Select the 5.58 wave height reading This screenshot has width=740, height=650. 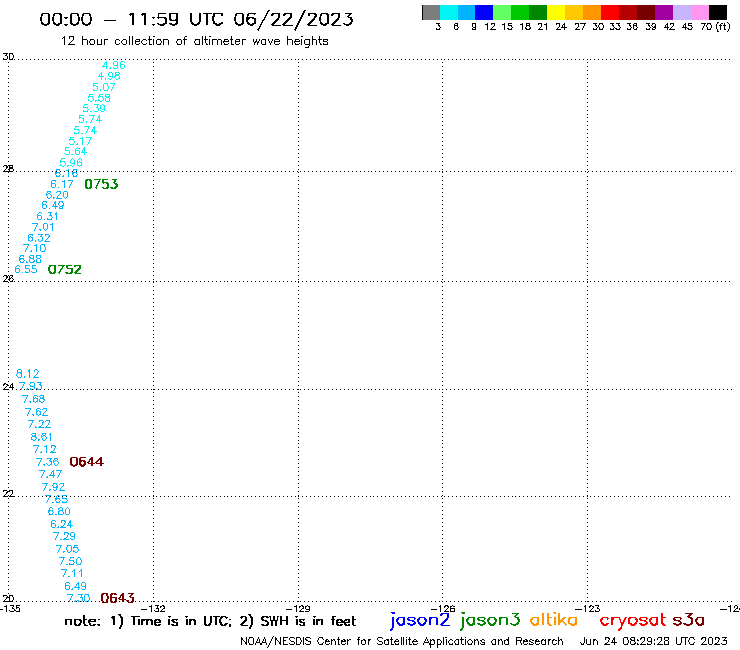click(99, 98)
